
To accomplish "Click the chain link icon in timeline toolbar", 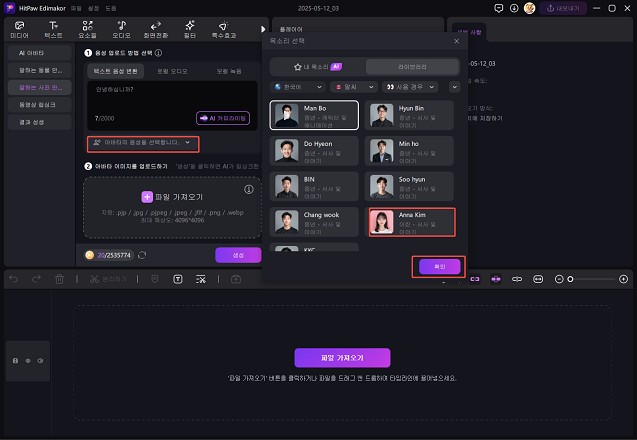I will [517, 279].
